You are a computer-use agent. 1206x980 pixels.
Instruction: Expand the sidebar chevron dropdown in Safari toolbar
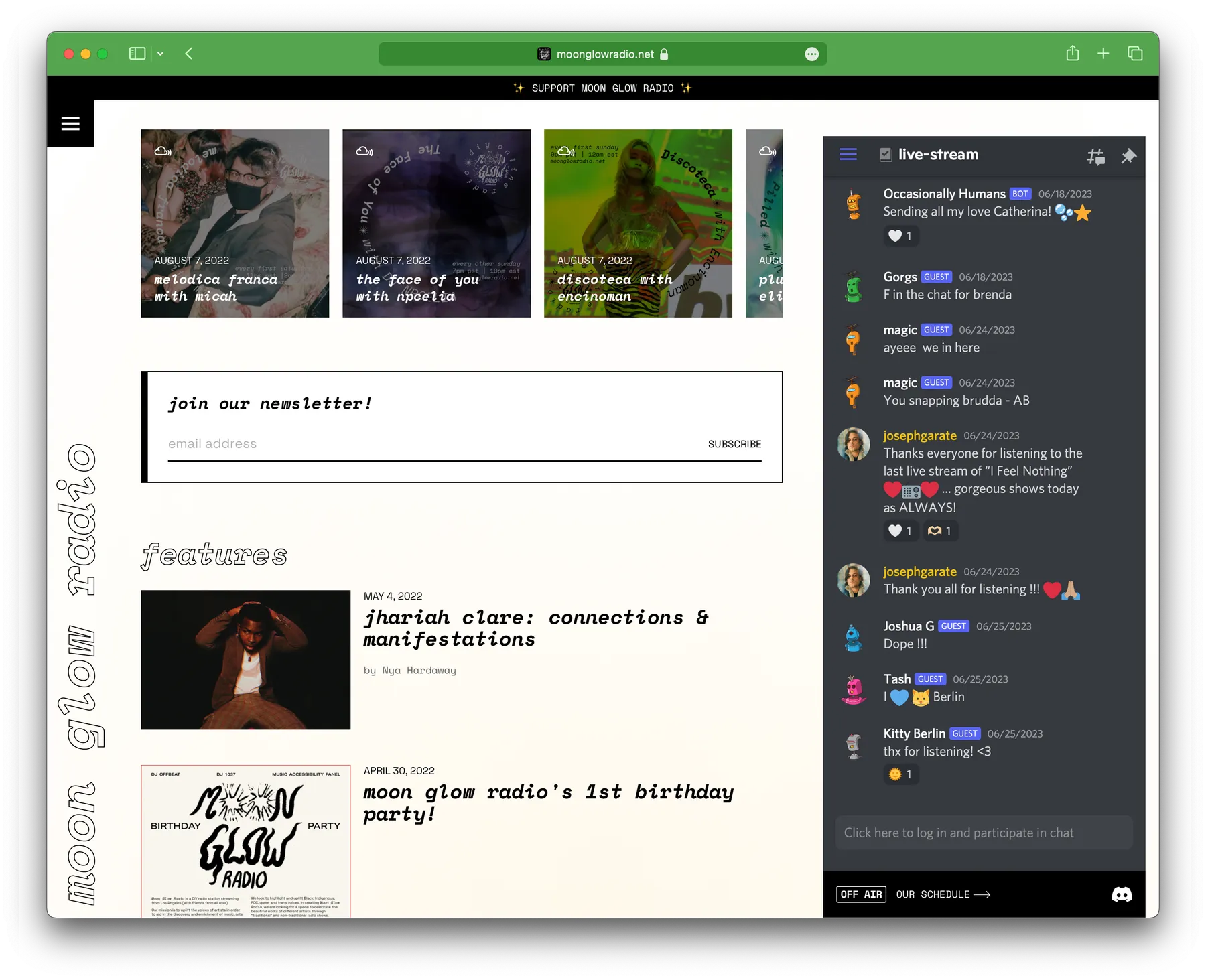[x=160, y=54]
